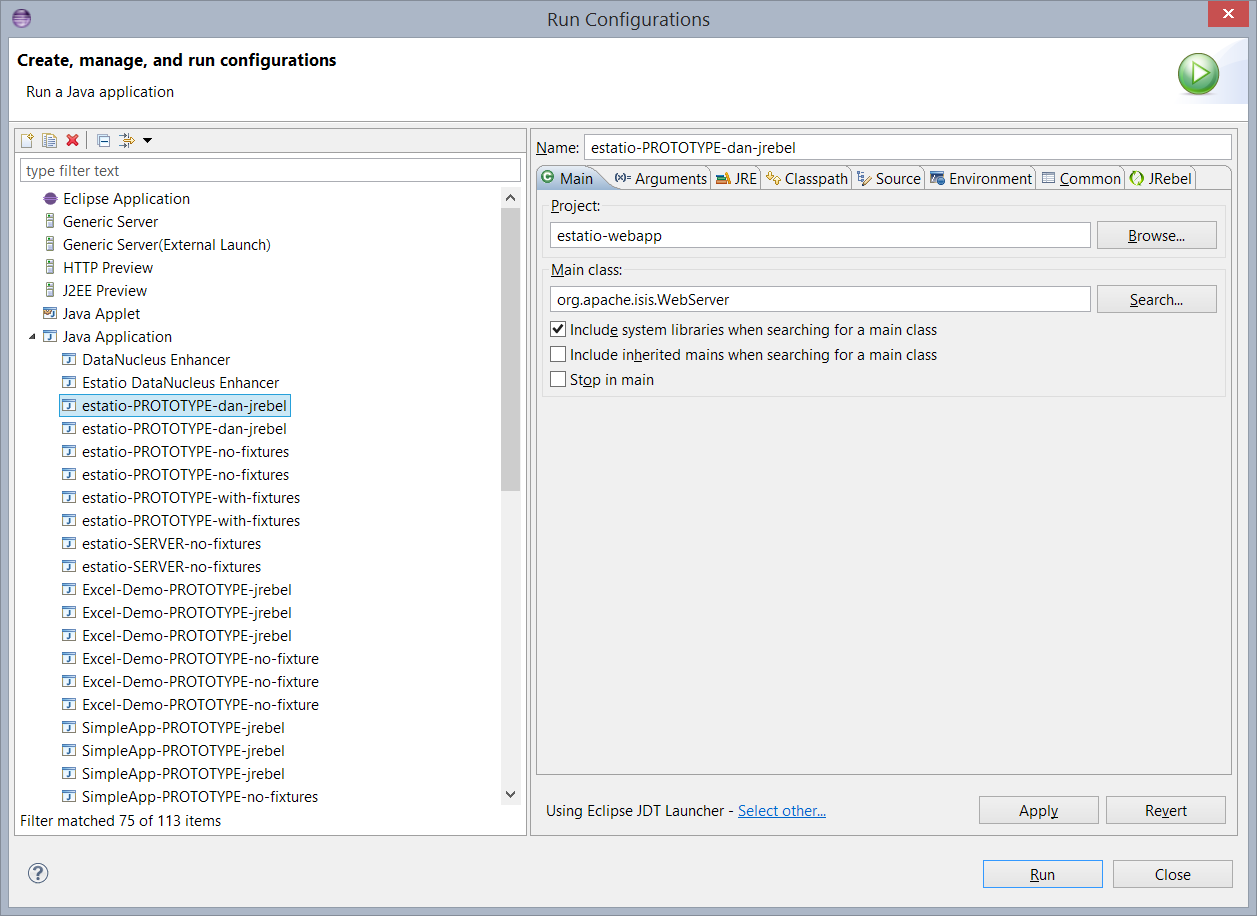Click the Duplicate launch configuration icon
1257x916 pixels.
point(50,140)
